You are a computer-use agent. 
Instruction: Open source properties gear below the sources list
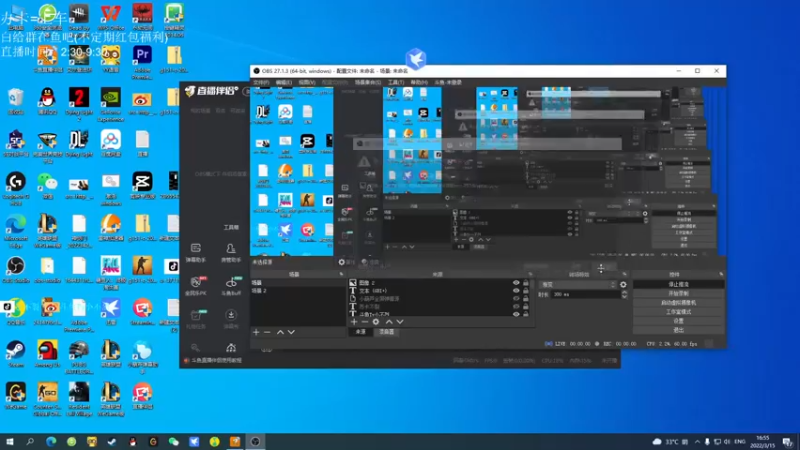point(376,322)
